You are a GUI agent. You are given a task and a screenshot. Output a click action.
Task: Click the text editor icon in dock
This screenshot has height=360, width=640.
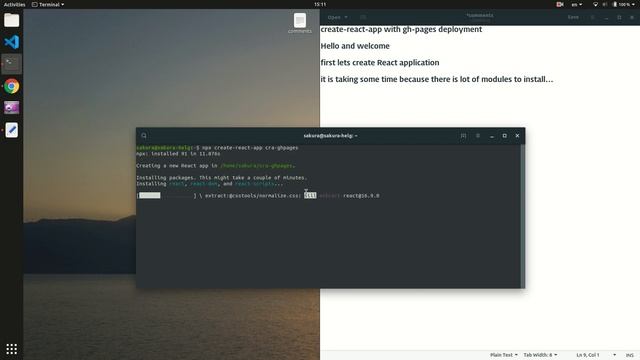pyautogui.click(x=11, y=130)
